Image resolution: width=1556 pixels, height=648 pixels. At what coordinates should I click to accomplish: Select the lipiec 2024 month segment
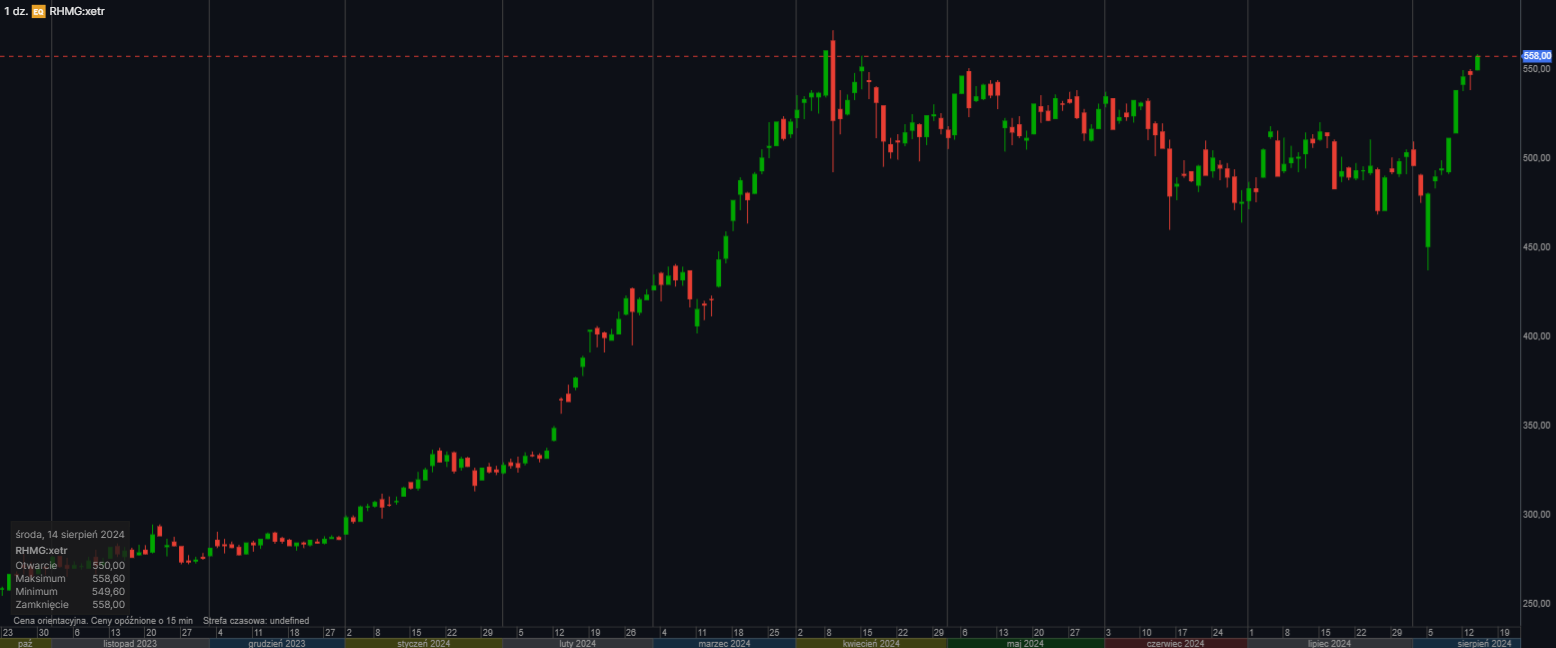pos(1329,643)
